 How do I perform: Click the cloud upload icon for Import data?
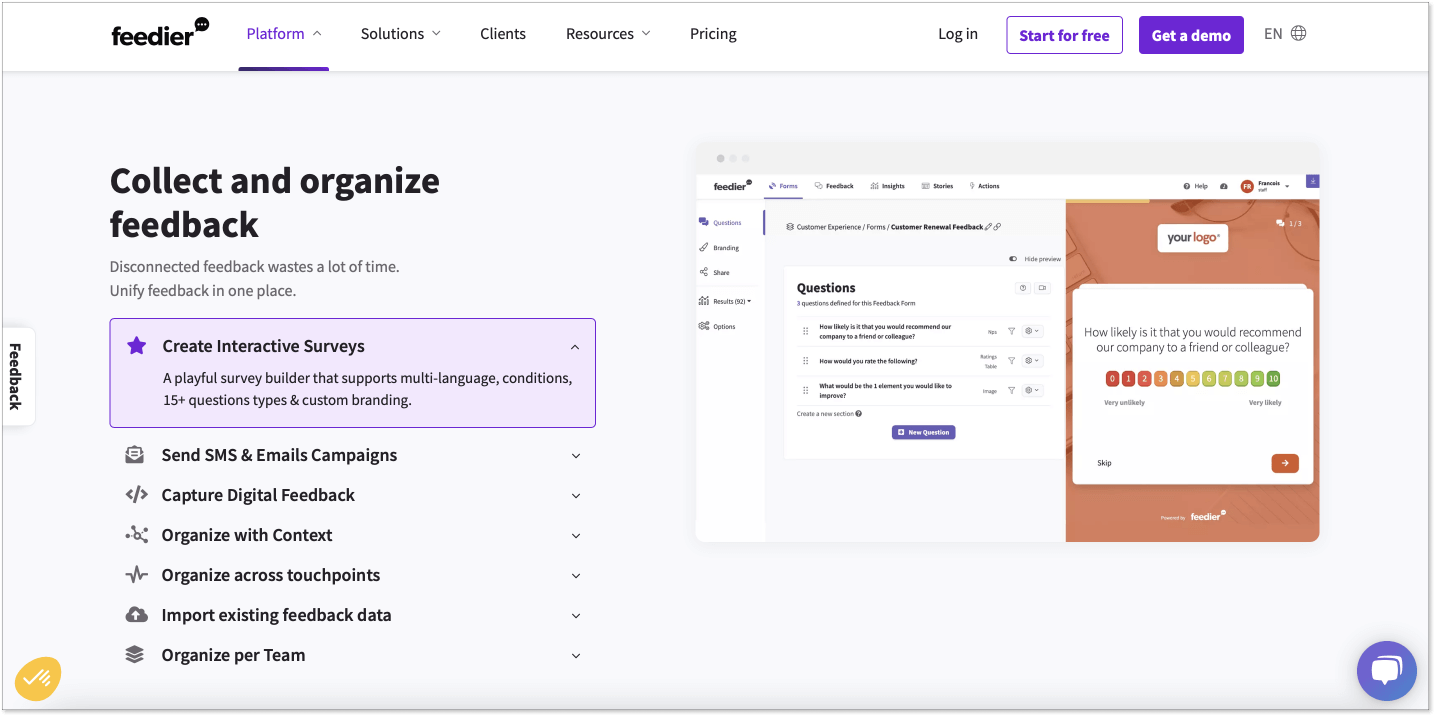pos(136,615)
